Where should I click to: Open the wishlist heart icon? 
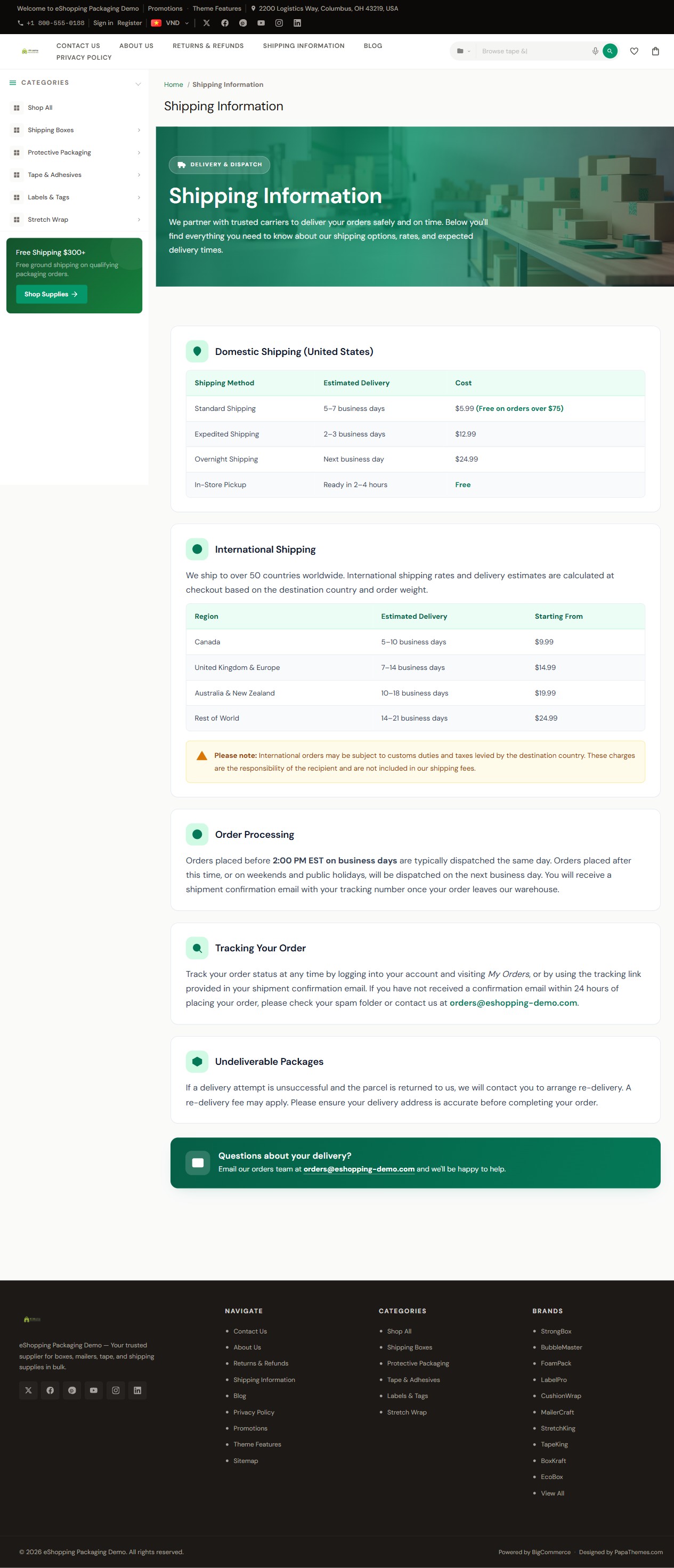tap(634, 51)
